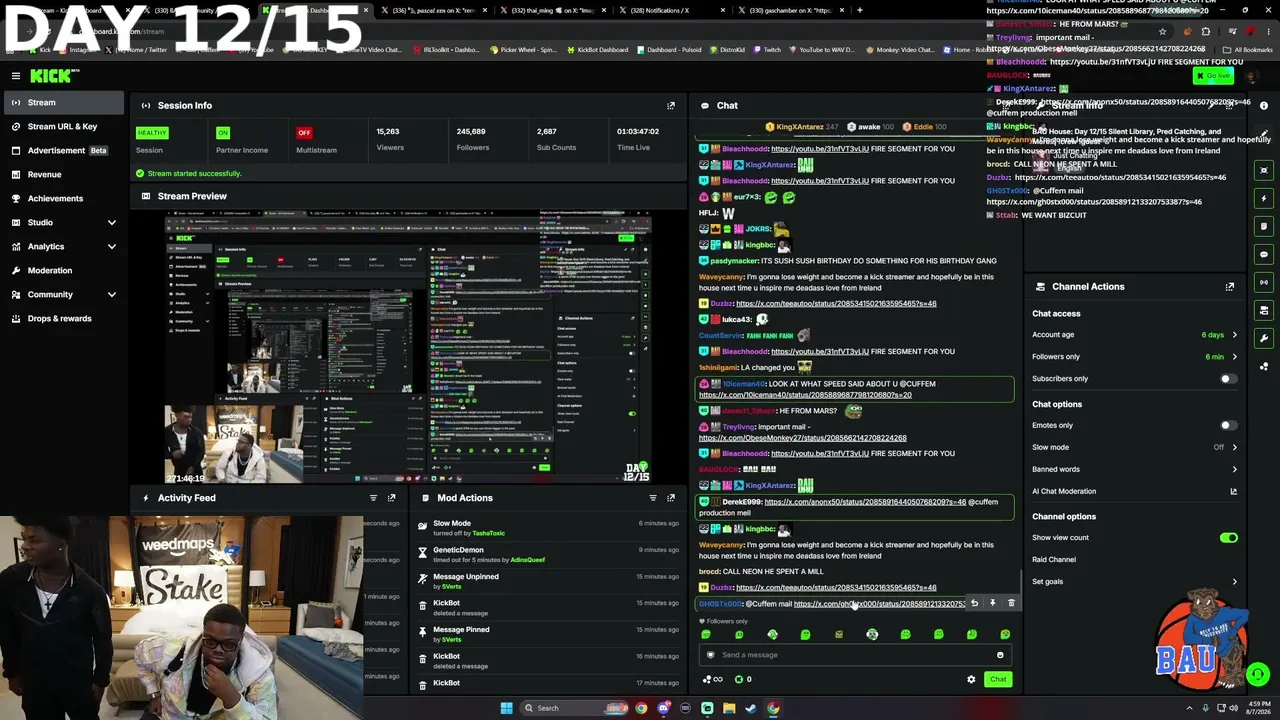Click the 15,263 Viewers count
Viewport: 1280px width, 720px height.
[x=388, y=131]
